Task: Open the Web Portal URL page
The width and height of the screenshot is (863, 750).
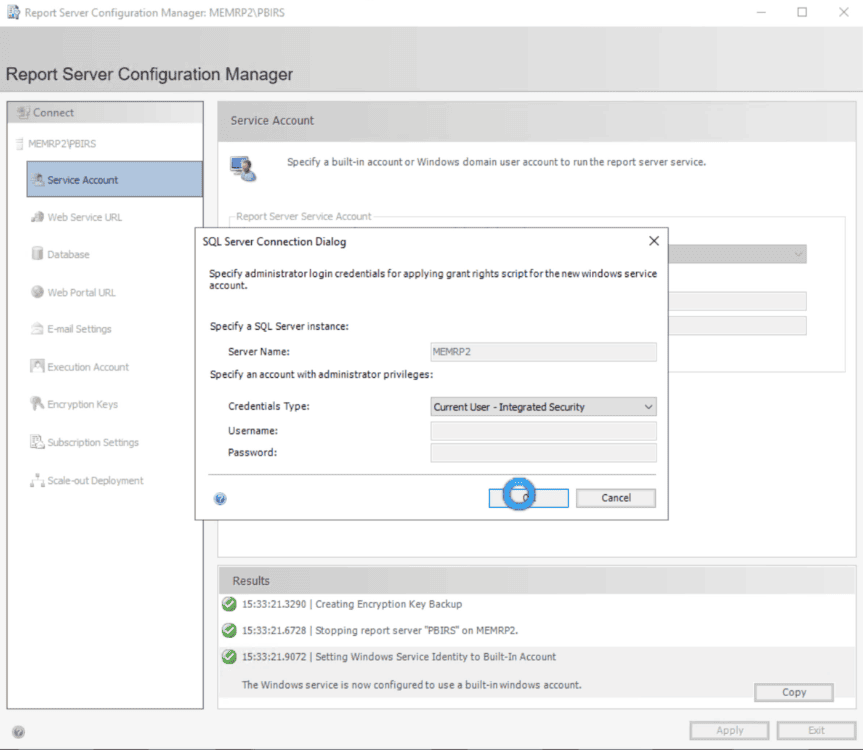Action: click(81, 292)
